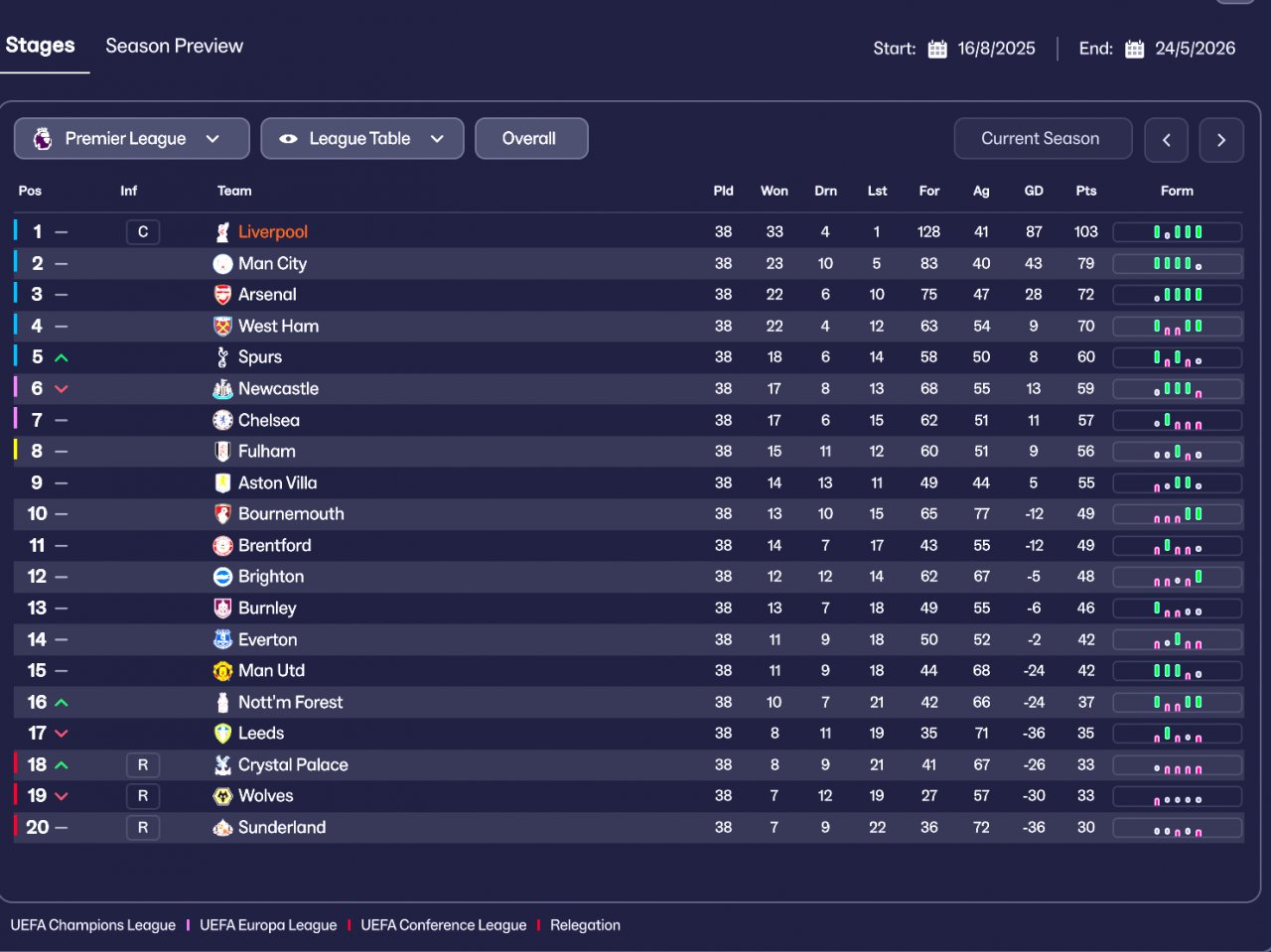Click the Wolves club crest
1271x952 pixels.
pyautogui.click(x=222, y=796)
